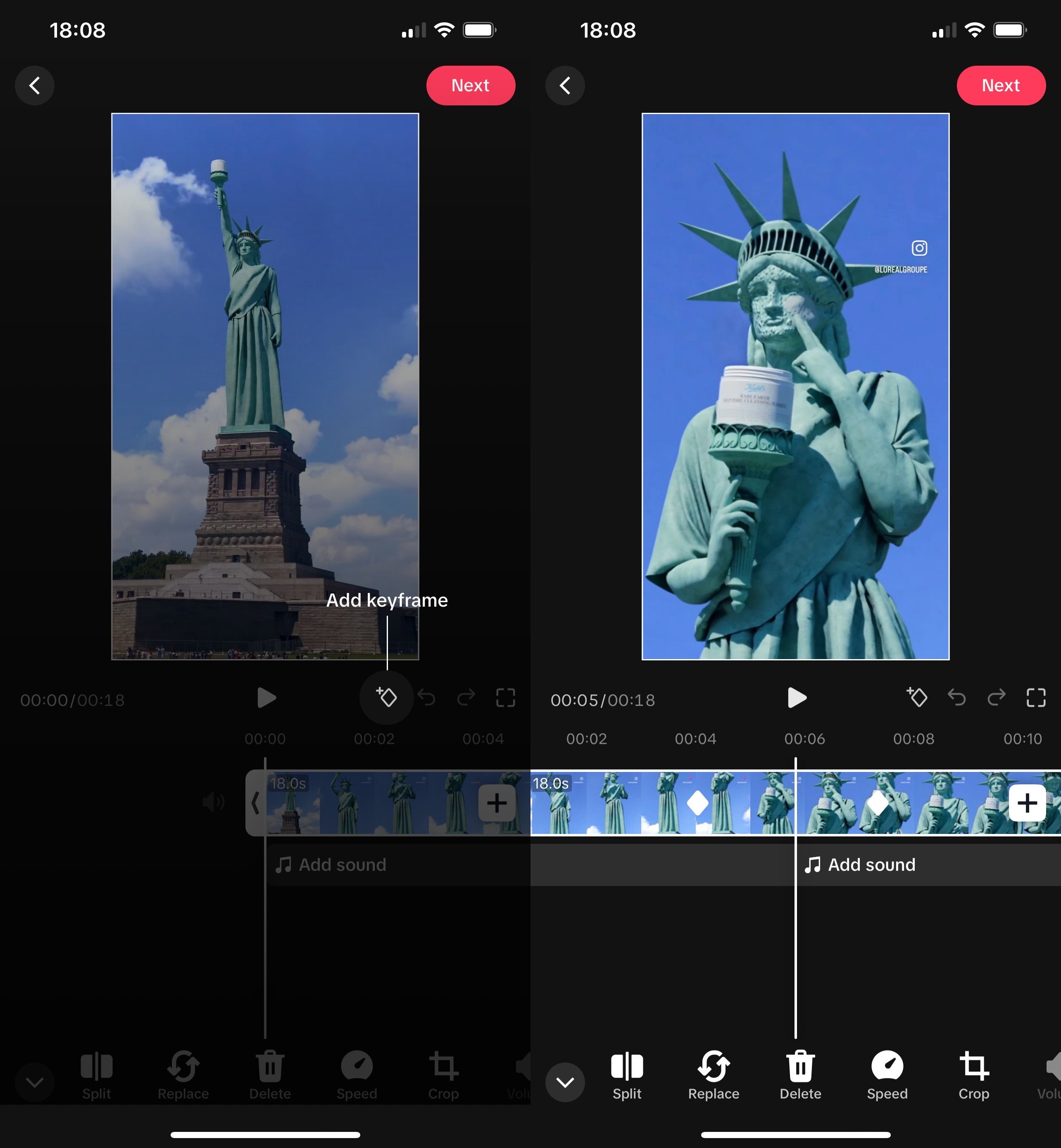The image size is (1061, 1148).
Task: Open Speed settings in right screen
Action: click(887, 1076)
